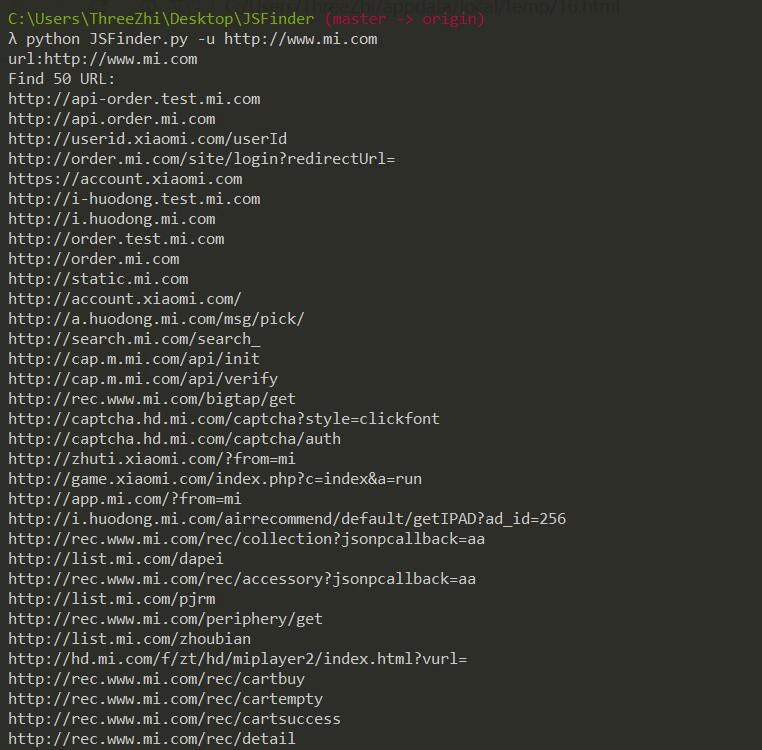Click the (master -> origin) git branch label
Image resolution: width=762 pixels, height=750 pixels.
coord(404,19)
